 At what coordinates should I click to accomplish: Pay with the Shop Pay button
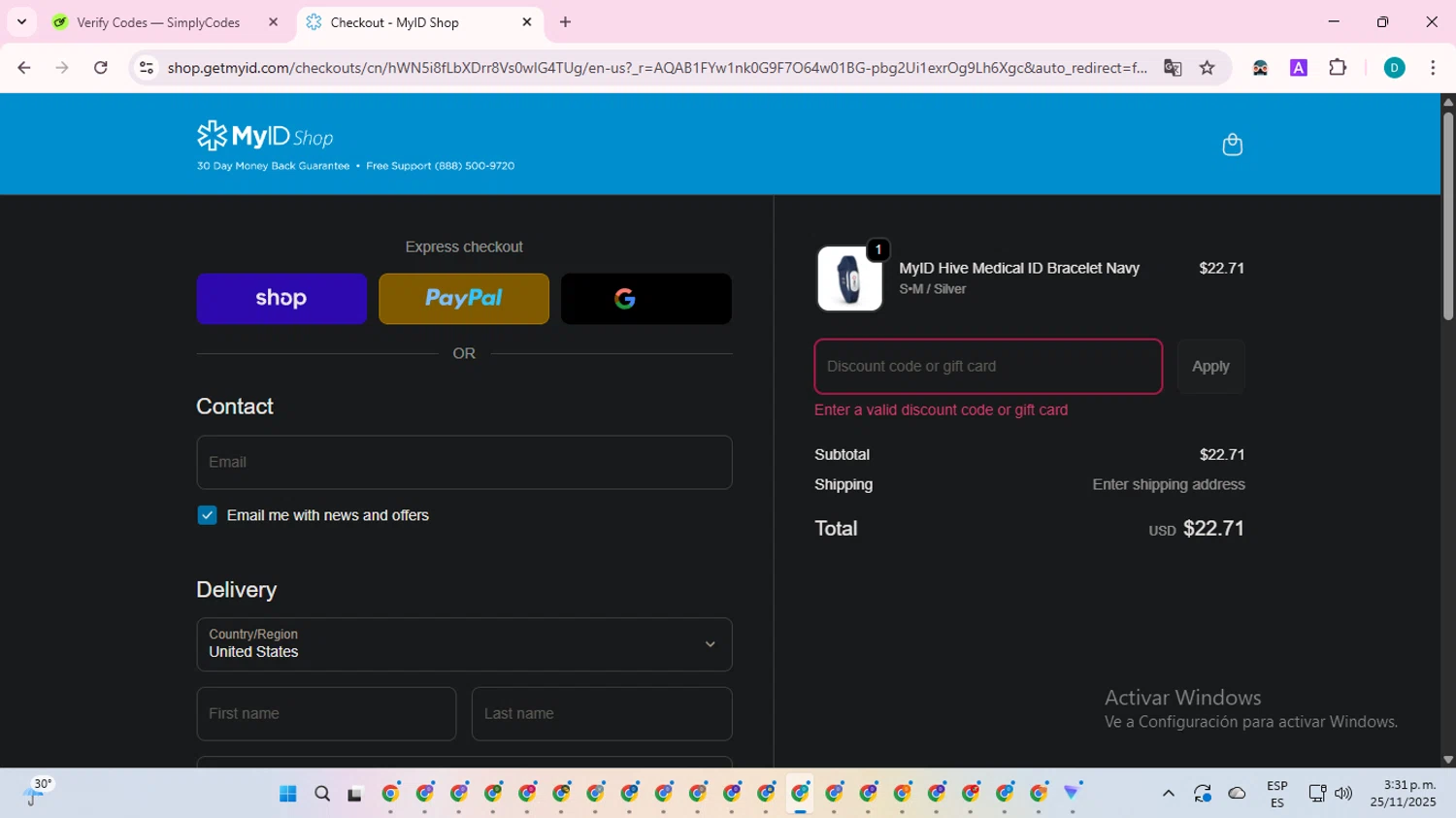tap(281, 299)
